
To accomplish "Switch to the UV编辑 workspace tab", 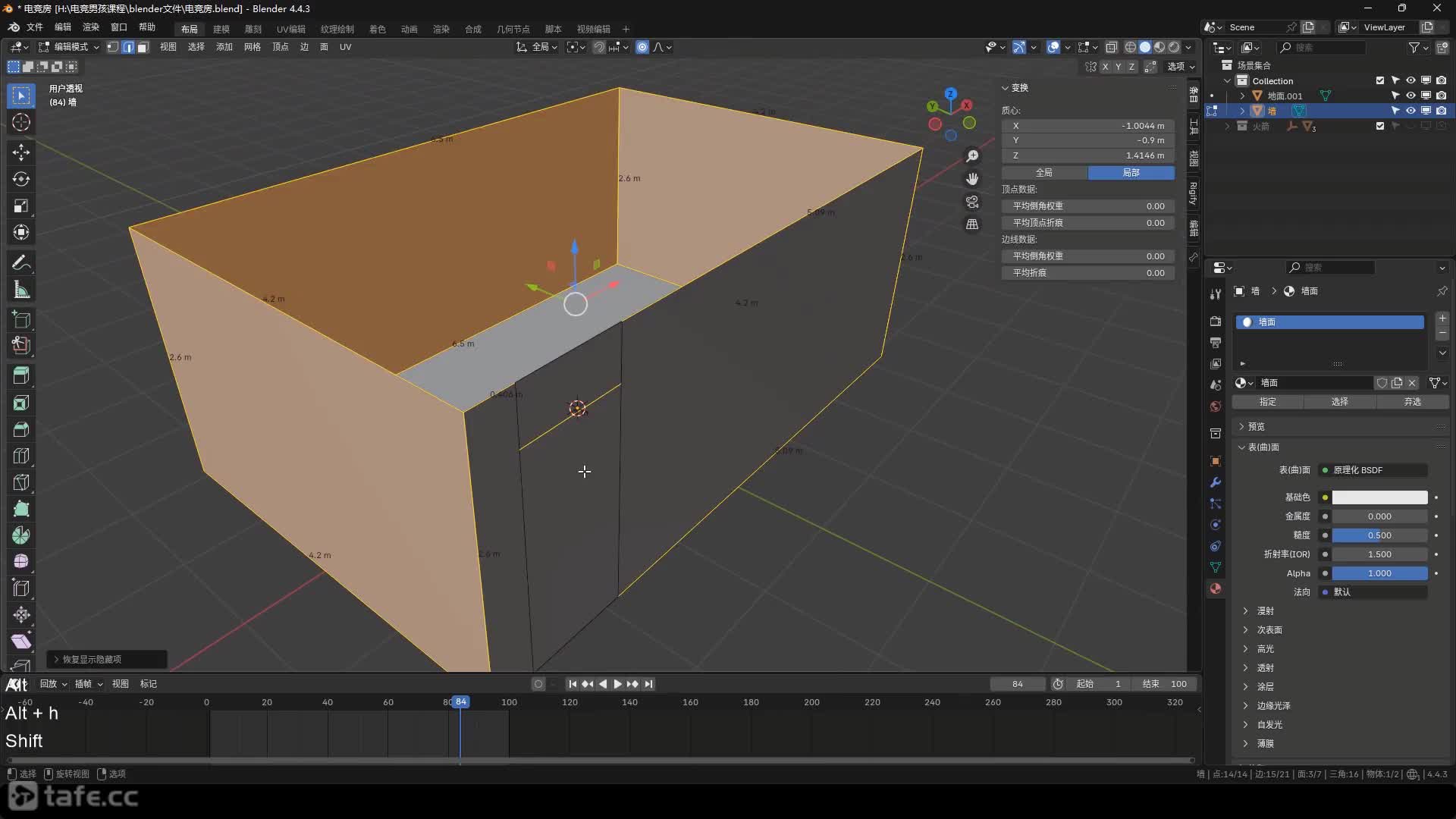I will click(x=290, y=29).
